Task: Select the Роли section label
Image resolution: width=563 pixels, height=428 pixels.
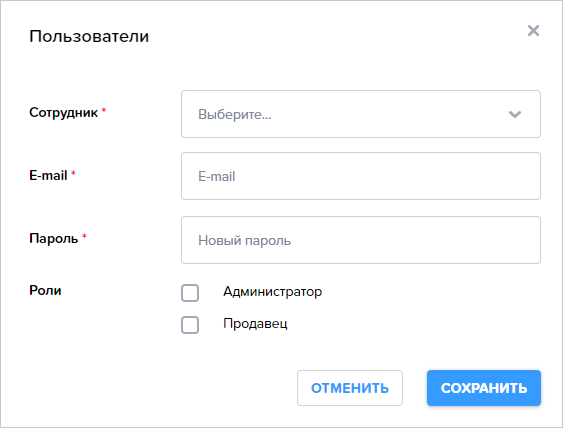Action: (45, 290)
